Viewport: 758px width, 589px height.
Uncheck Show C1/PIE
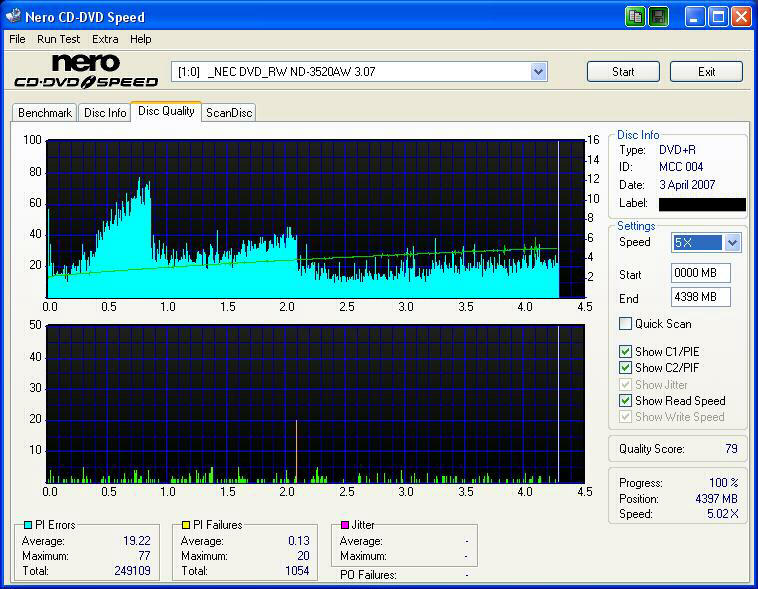(625, 352)
